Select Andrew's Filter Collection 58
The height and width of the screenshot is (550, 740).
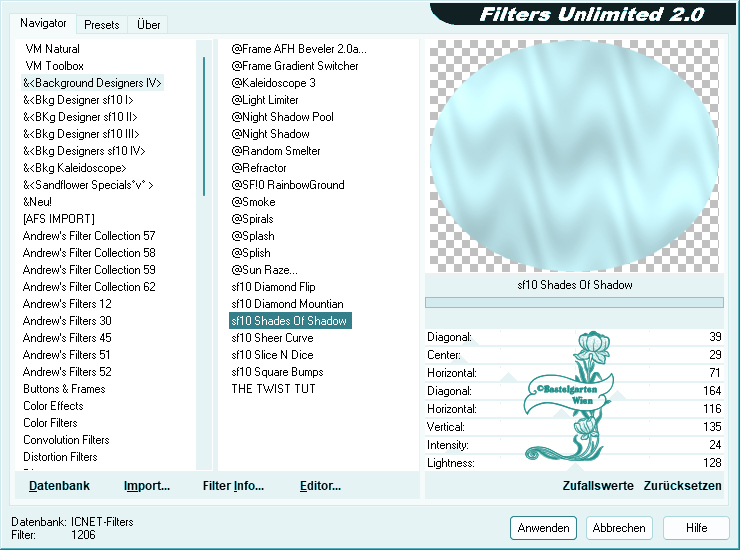coord(89,253)
